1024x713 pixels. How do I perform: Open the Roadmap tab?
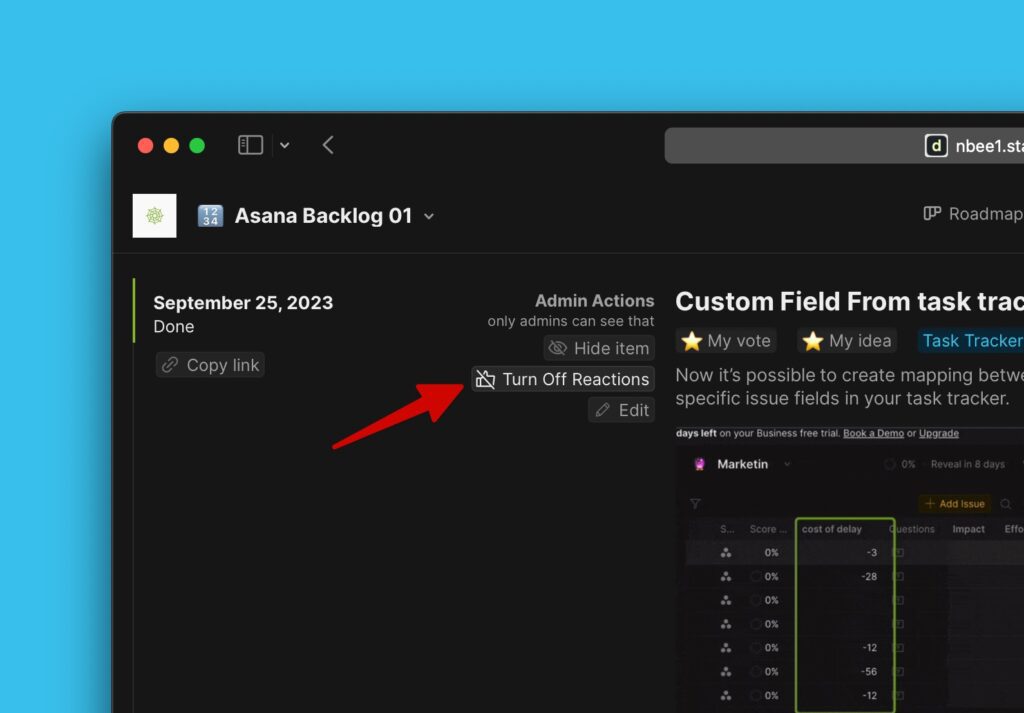(x=972, y=213)
